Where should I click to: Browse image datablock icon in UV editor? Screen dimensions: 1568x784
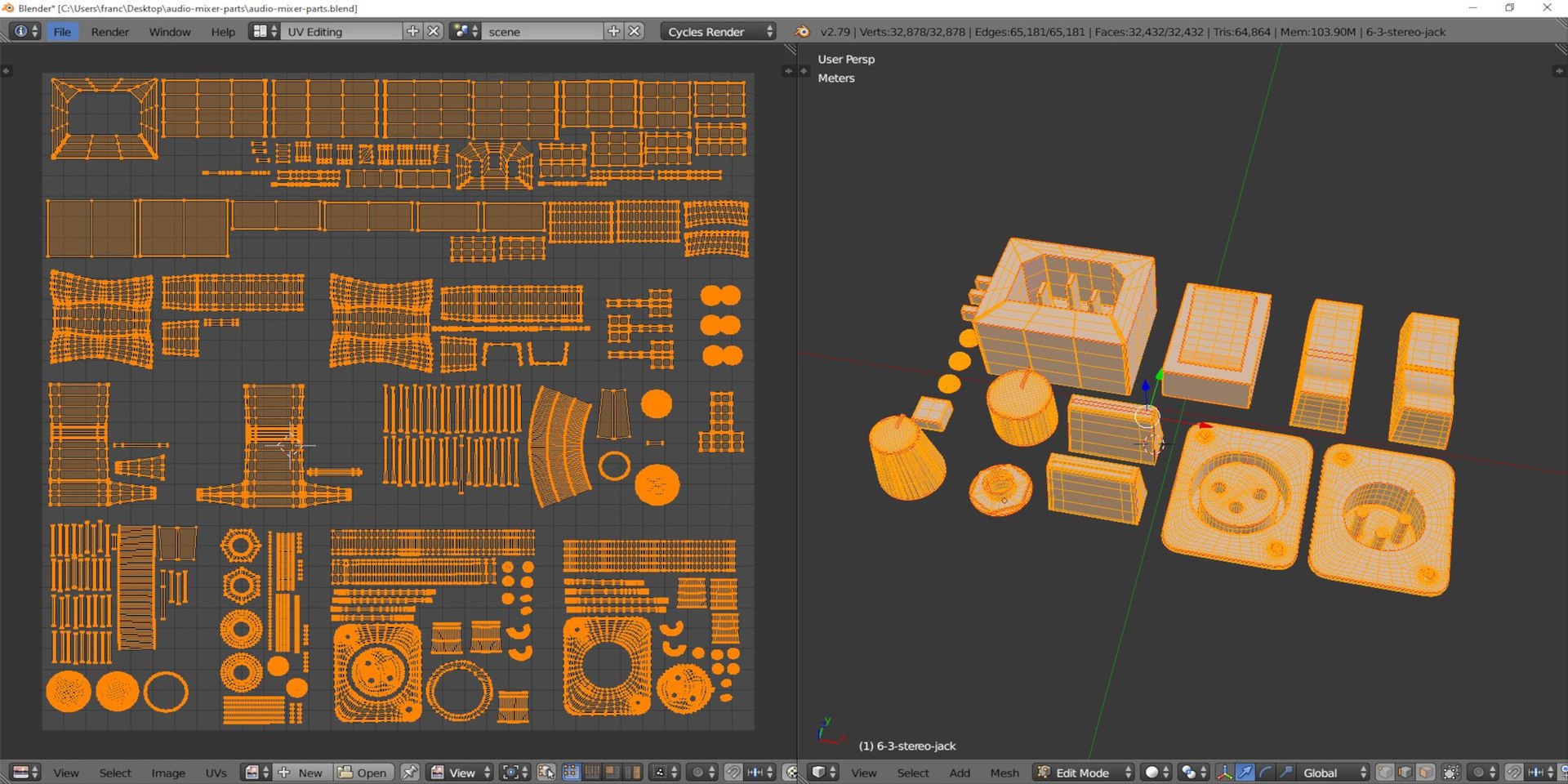click(x=257, y=772)
